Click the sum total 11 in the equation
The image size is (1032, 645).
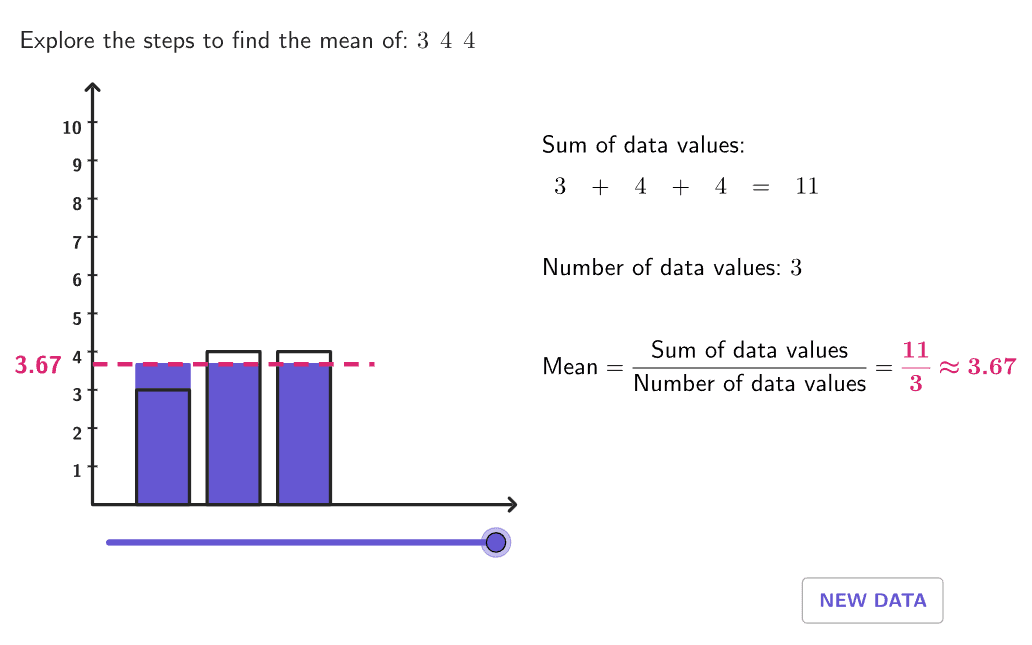(806, 187)
